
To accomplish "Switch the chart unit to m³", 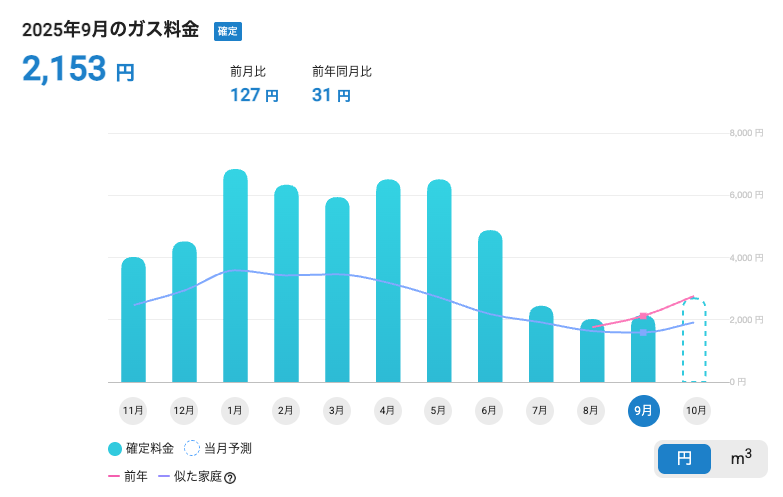I will [740, 458].
